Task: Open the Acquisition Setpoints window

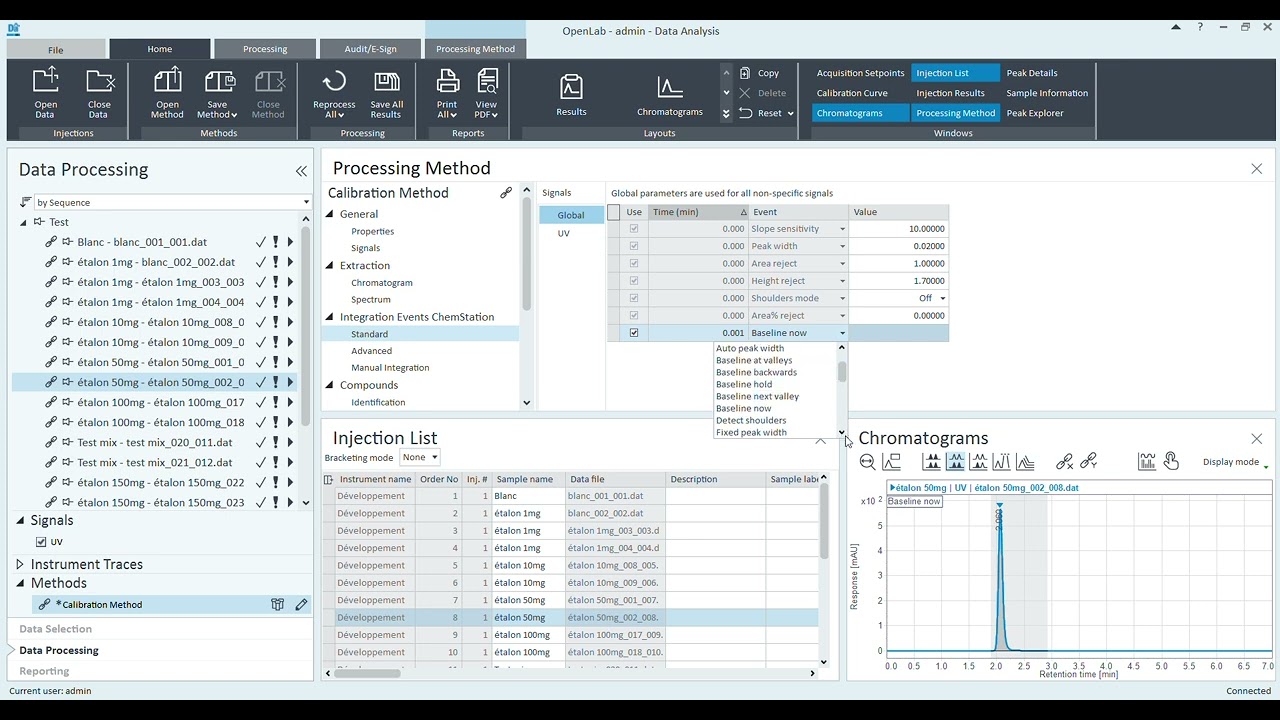Action: tap(860, 73)
